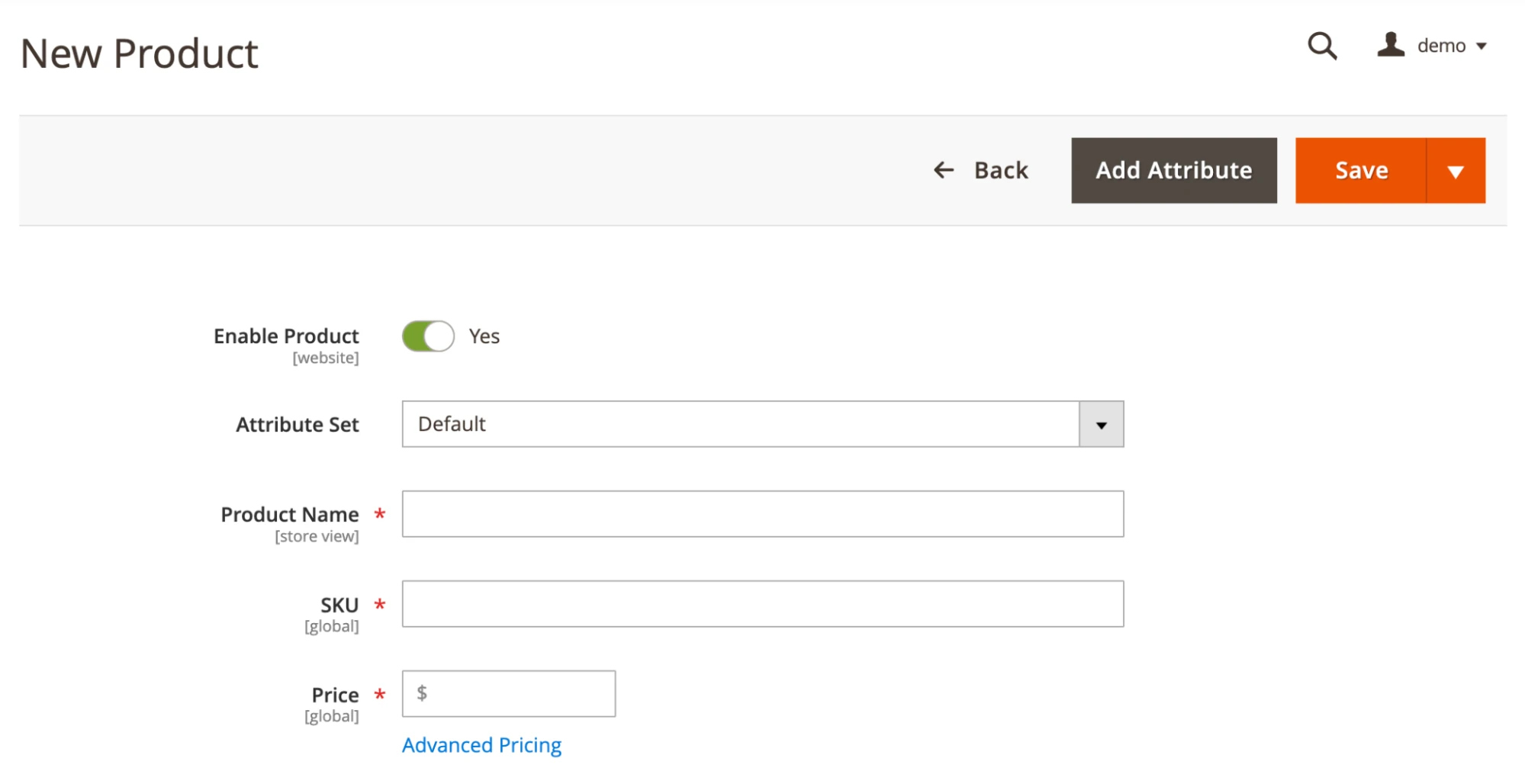Click the Enable Product label
Image resolution: width=1525 pixels, height=784 pixels.
[x=286, y=336]
